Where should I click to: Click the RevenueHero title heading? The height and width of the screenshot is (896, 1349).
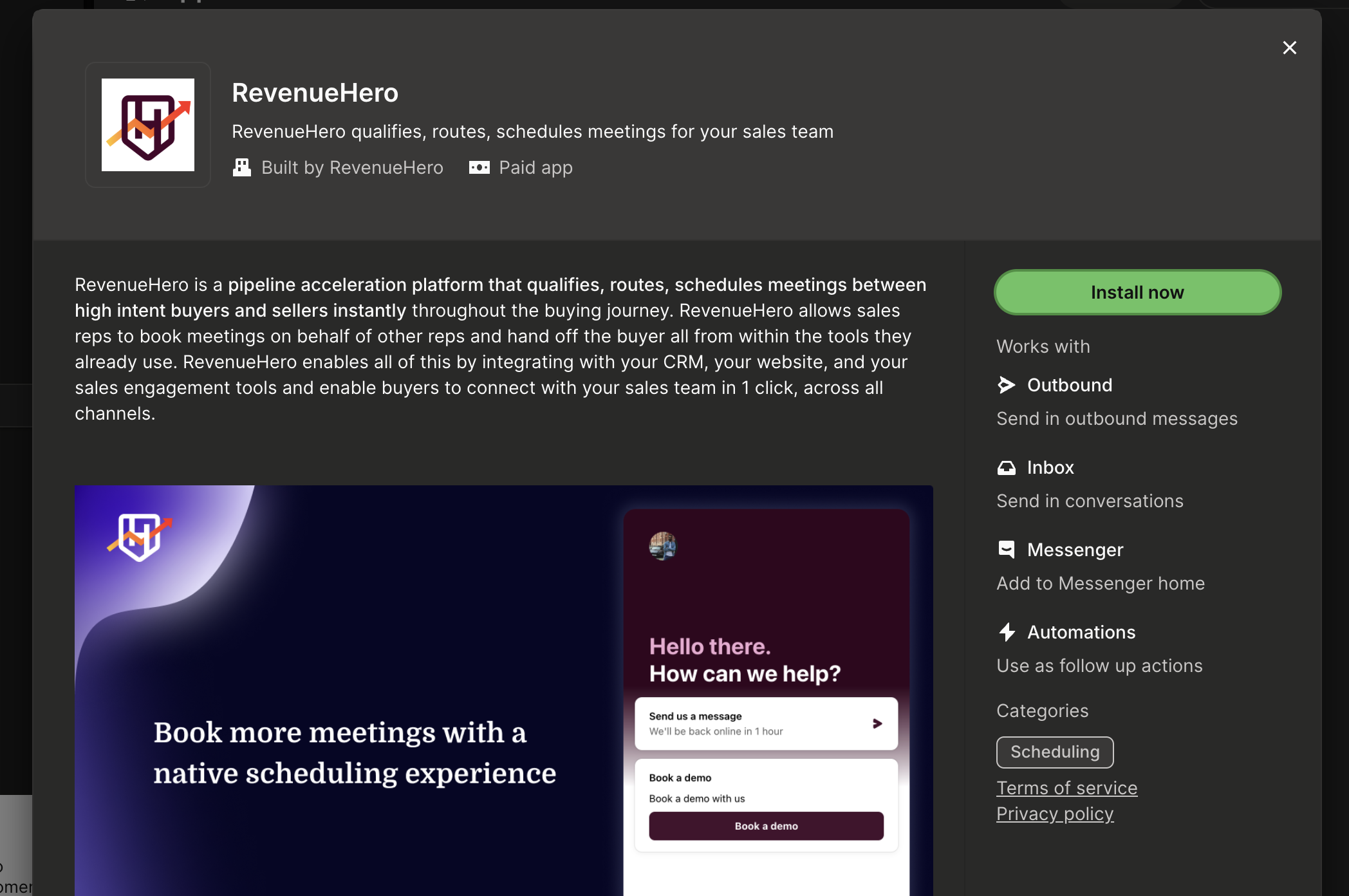point(315,93)
